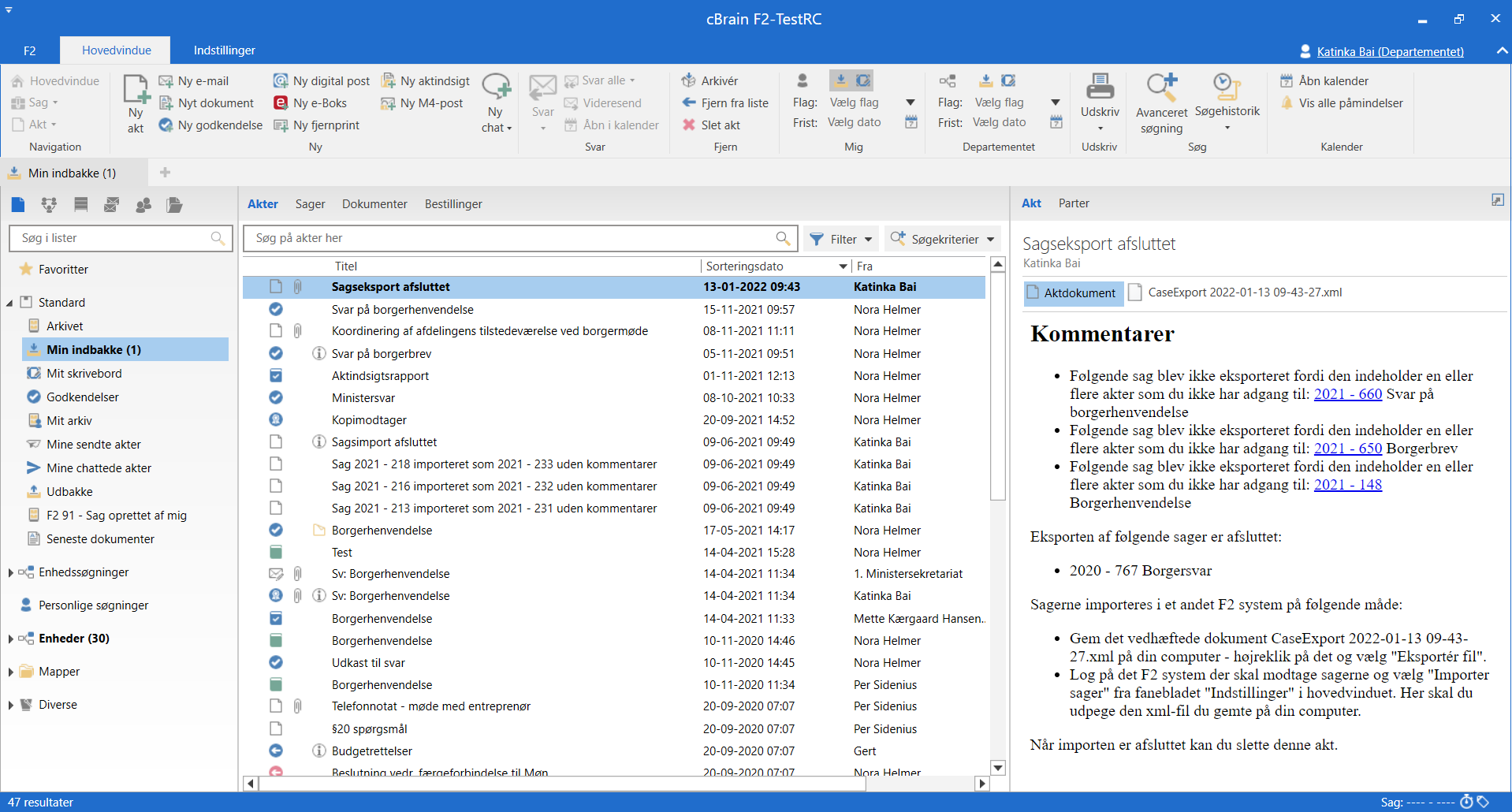Click the list vertical scrollbar down arrow

tap(998, 768)
